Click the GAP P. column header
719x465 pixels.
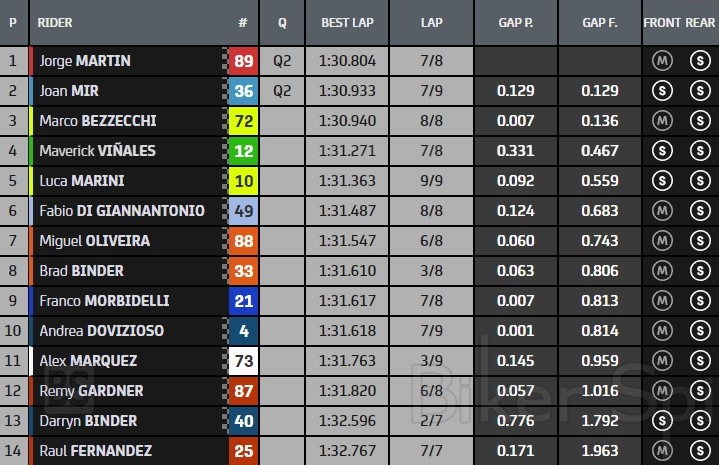coord(516,22)
